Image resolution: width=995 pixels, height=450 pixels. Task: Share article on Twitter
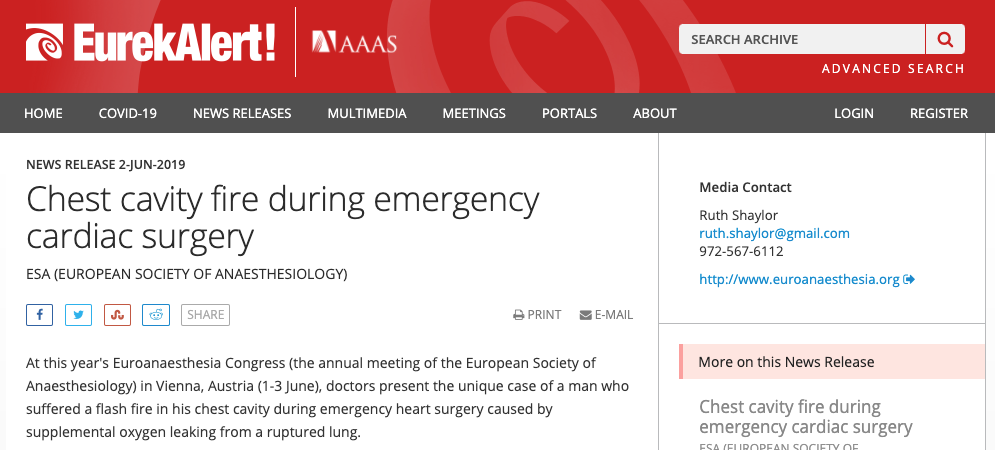coord(79,315)
